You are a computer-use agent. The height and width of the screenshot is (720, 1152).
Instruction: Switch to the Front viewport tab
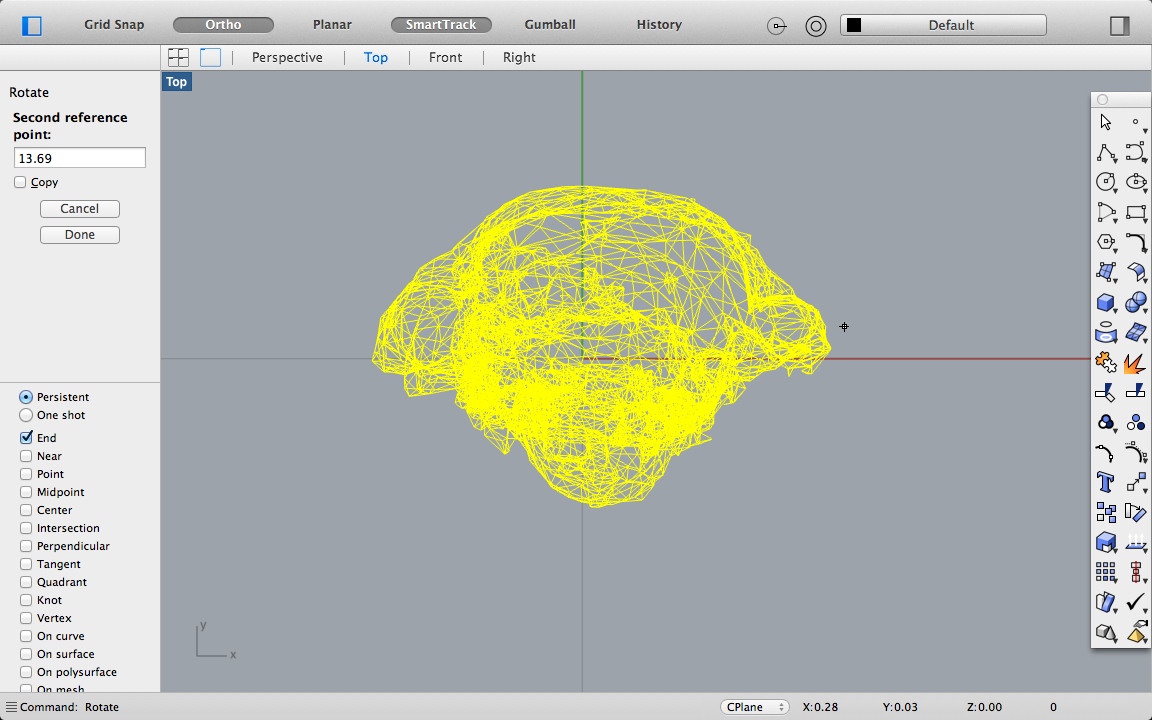(445, 57)
